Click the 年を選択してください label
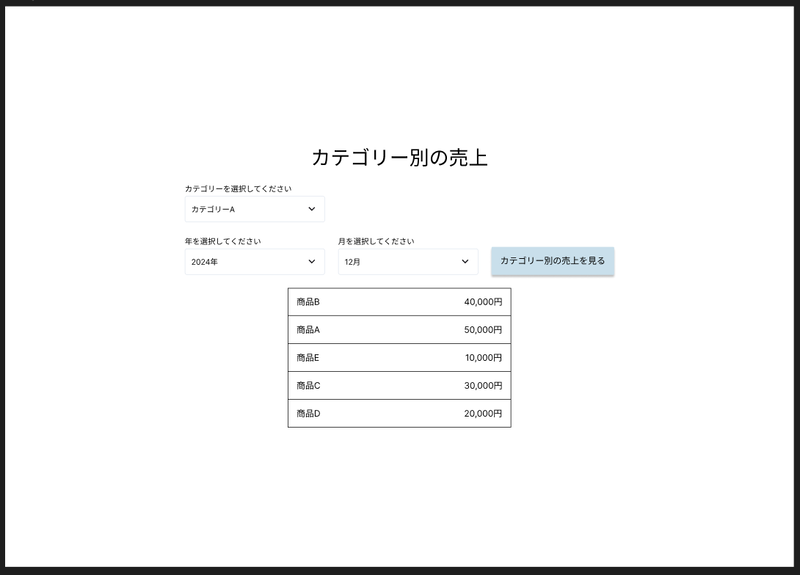This screenshot has height=575, width=800. [223, 241]
